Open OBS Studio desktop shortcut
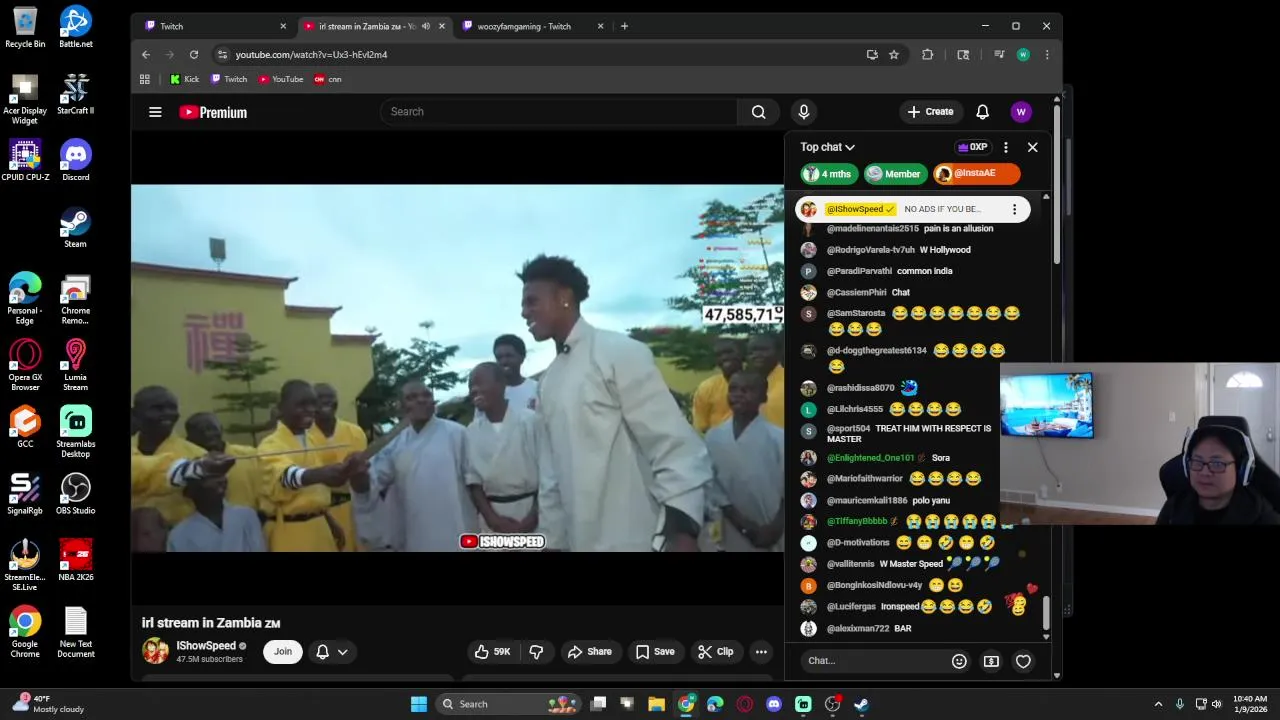 (75, 496)
